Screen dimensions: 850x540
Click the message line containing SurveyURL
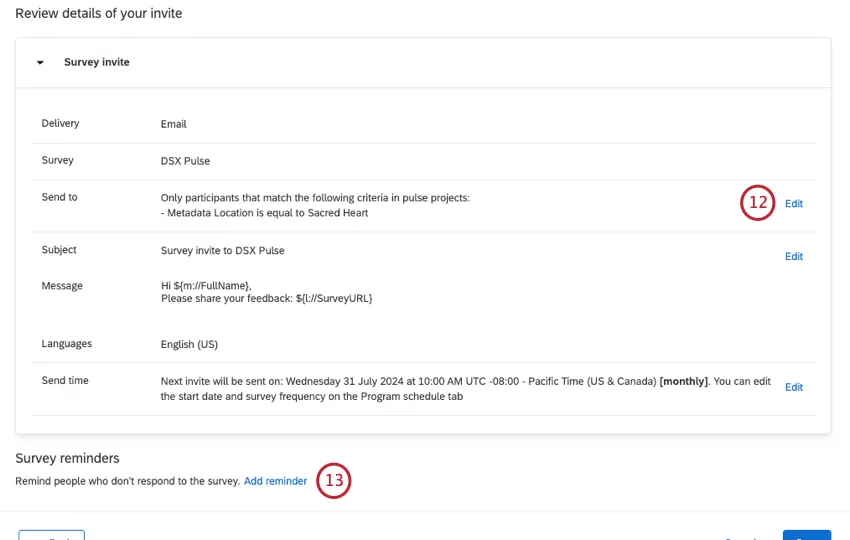[266, 298]
